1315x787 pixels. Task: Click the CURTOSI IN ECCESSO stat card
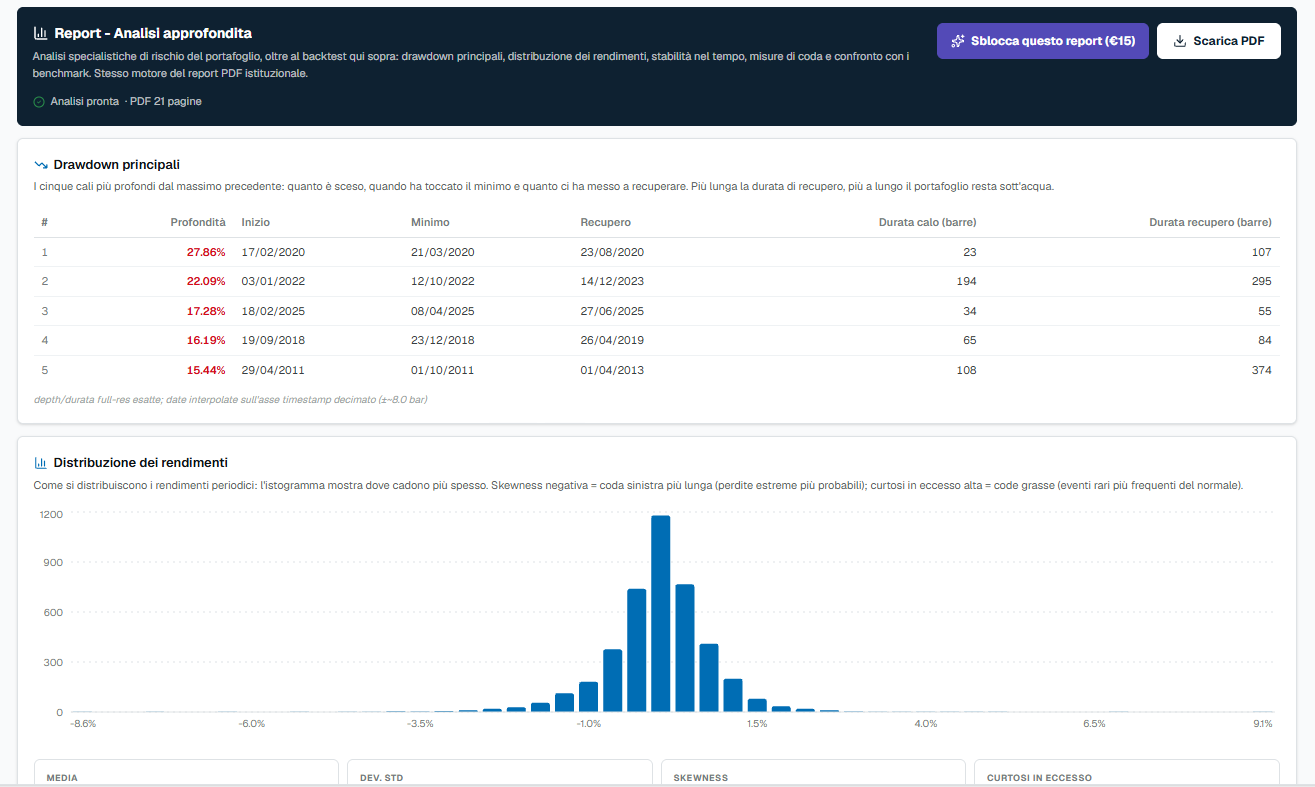[1127, 772]
